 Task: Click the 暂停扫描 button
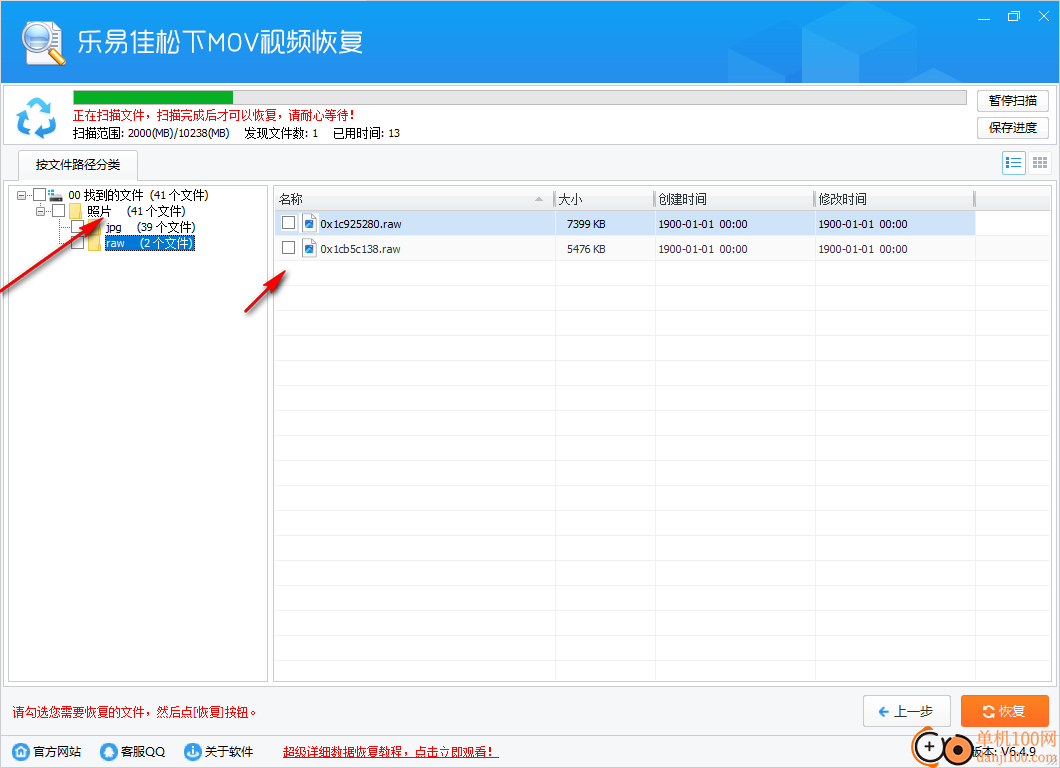coord(1013,101)
